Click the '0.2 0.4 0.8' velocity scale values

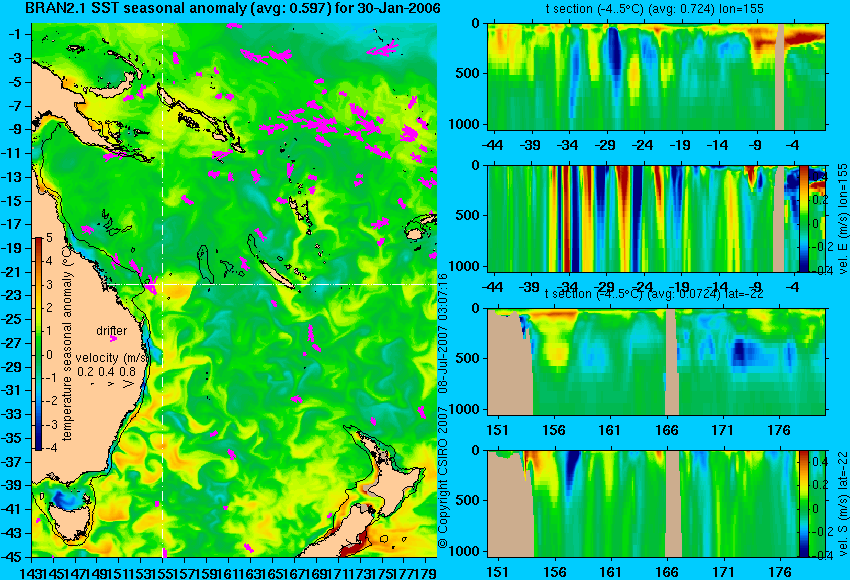click(106, 372)
